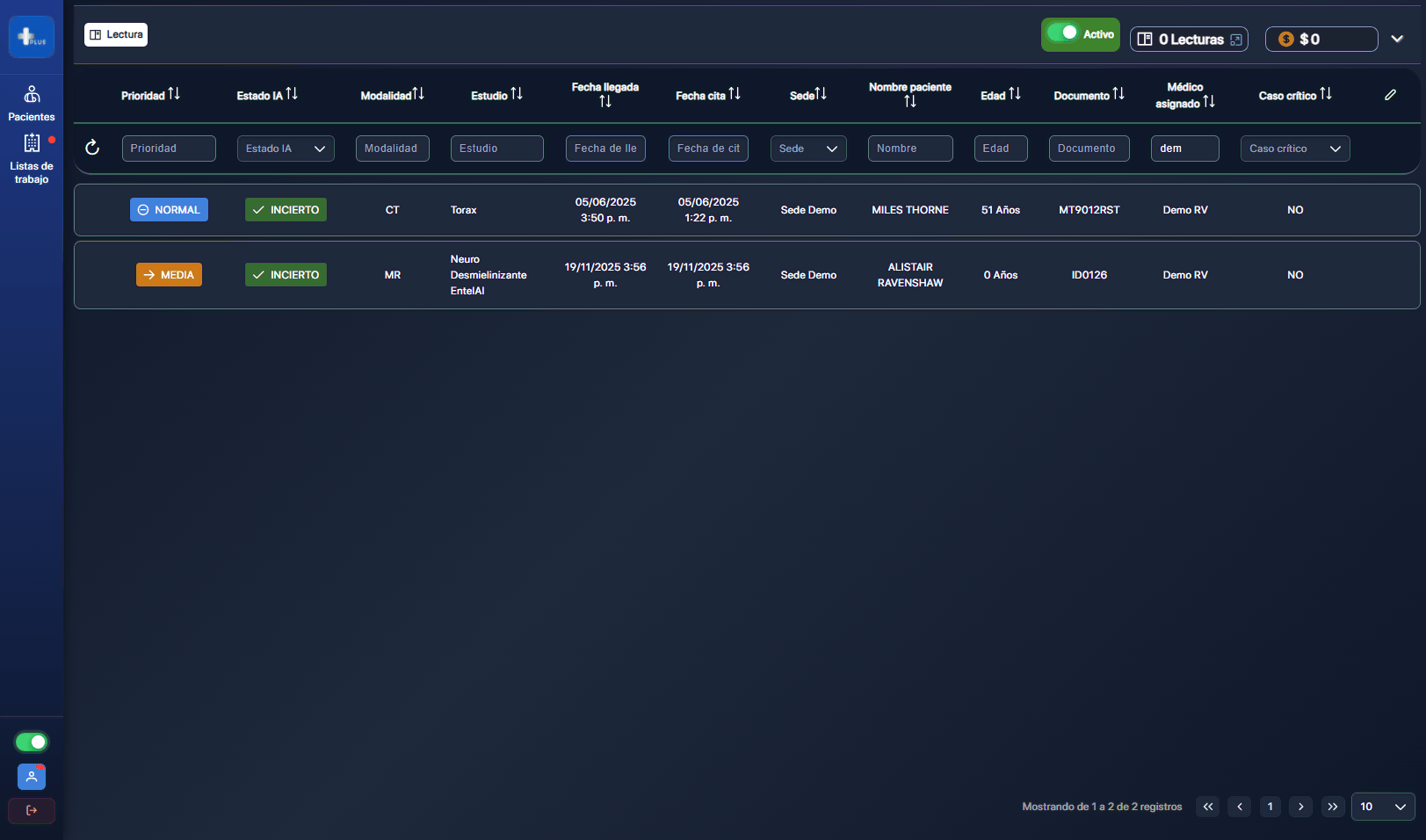Open the user profile icon
This screenshot has width=1426, height=840.
[x=32, y=777]
